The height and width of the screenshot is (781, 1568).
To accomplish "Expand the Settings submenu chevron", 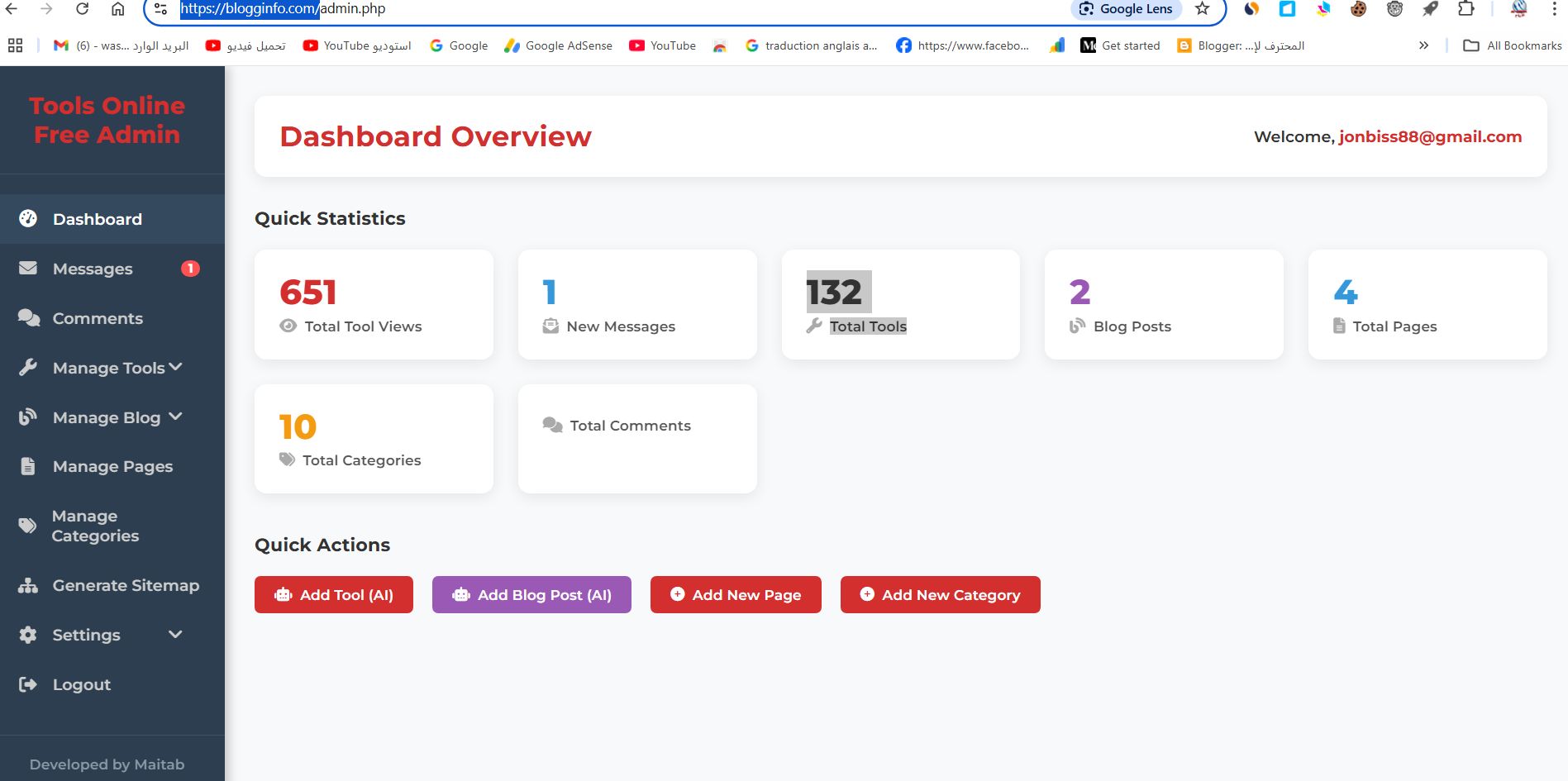I will coord(175,635).
